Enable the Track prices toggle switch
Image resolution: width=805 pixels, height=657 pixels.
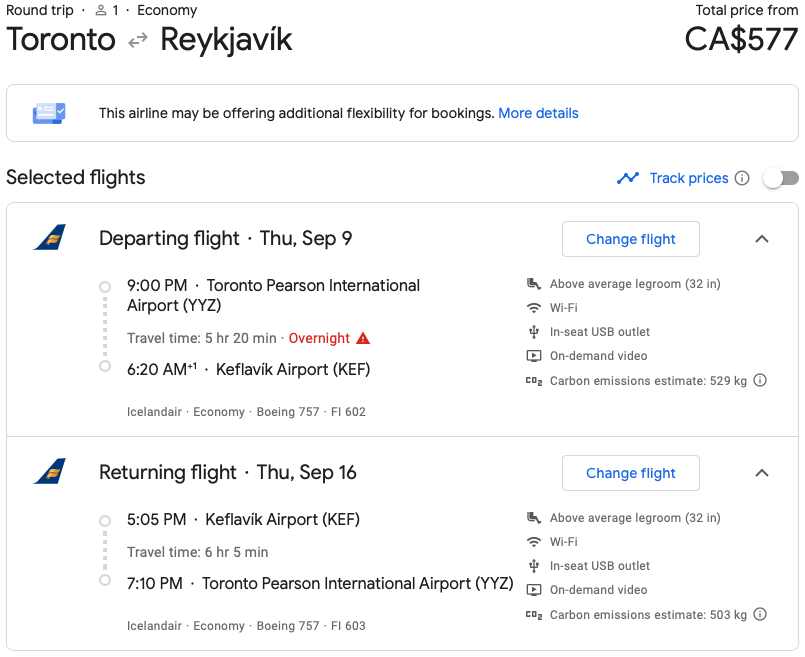[780, 178]
